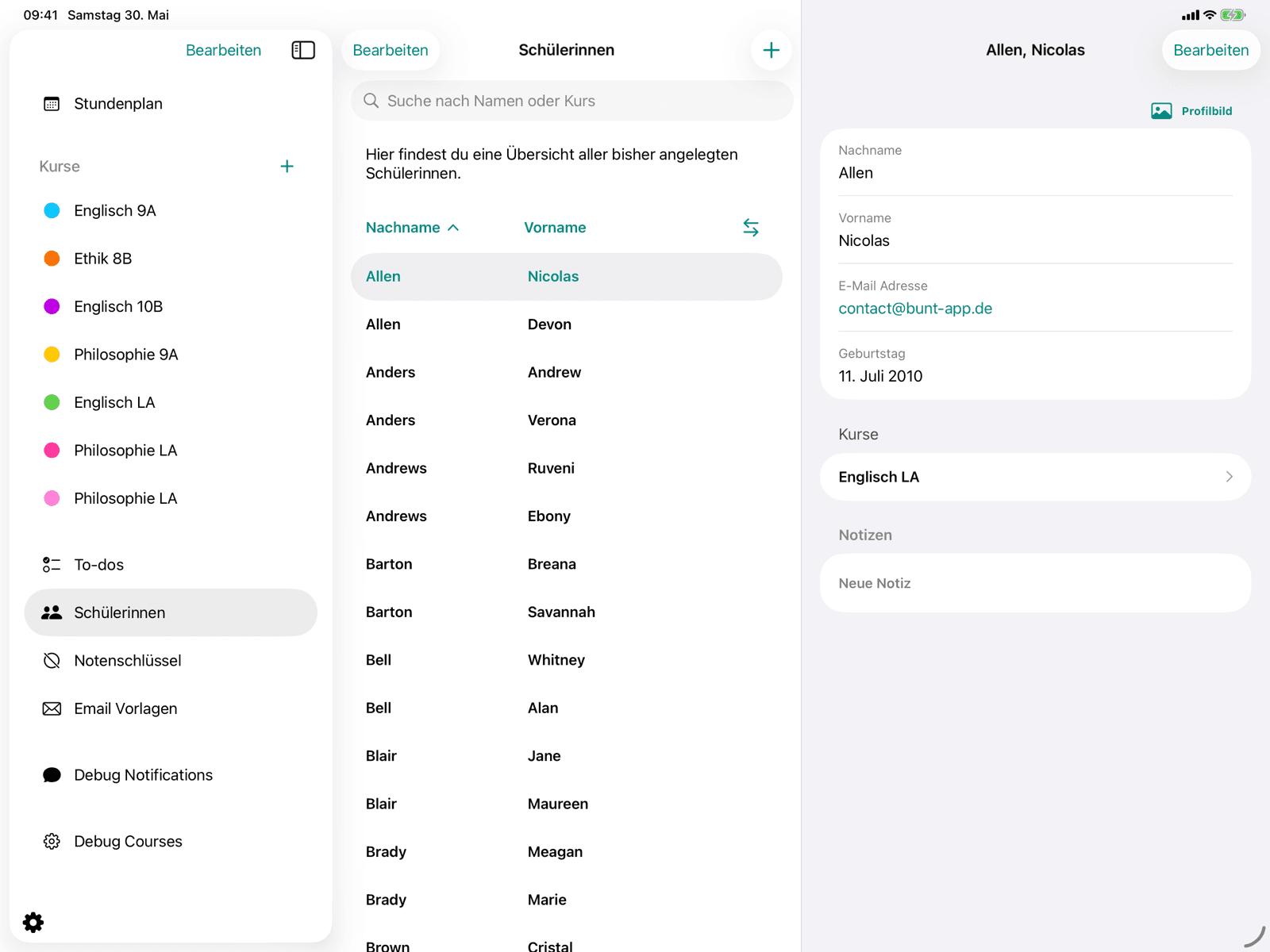Sort by Nachname ascending chevron

tap(453, 228)
